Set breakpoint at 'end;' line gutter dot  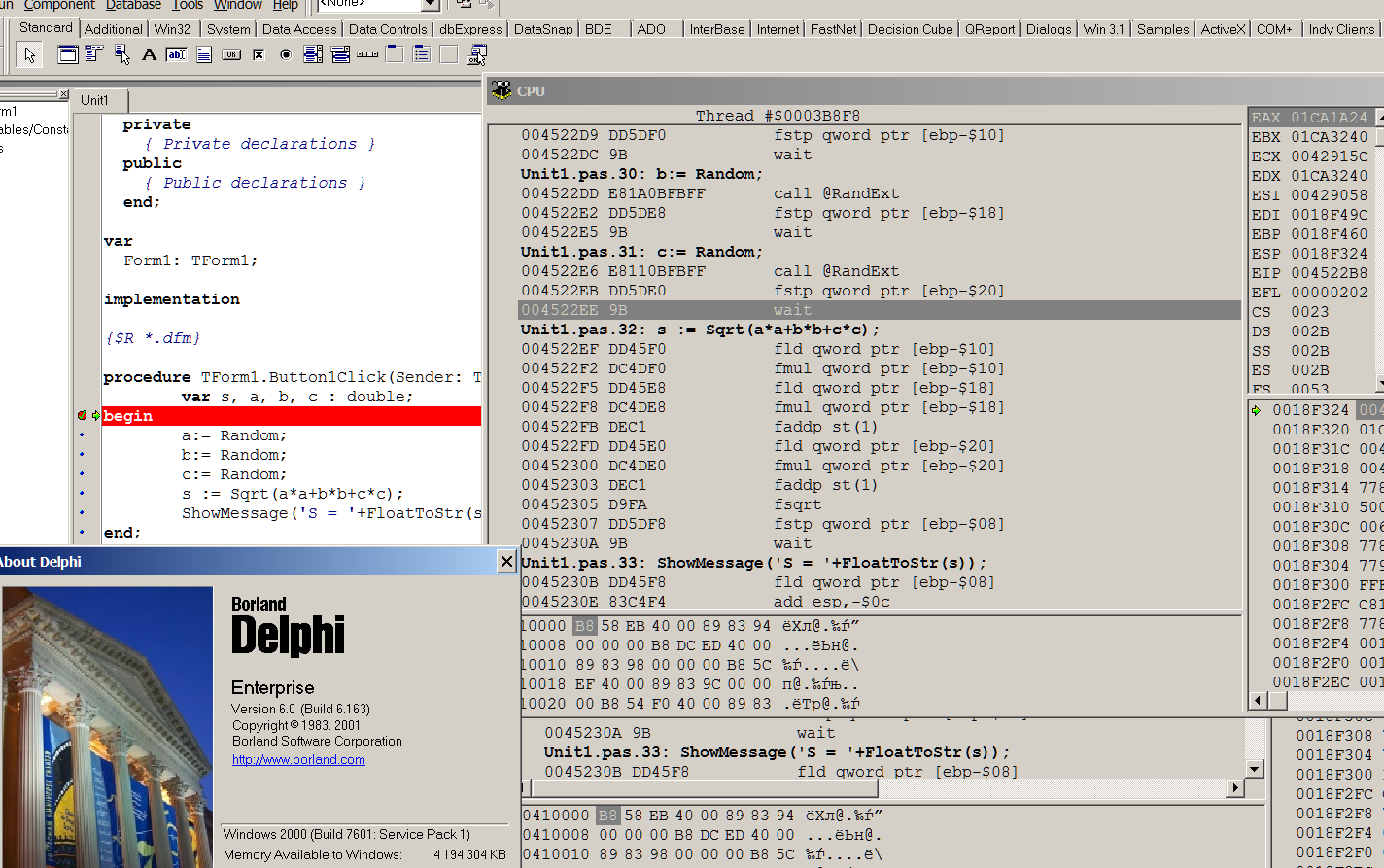[82, 533]
